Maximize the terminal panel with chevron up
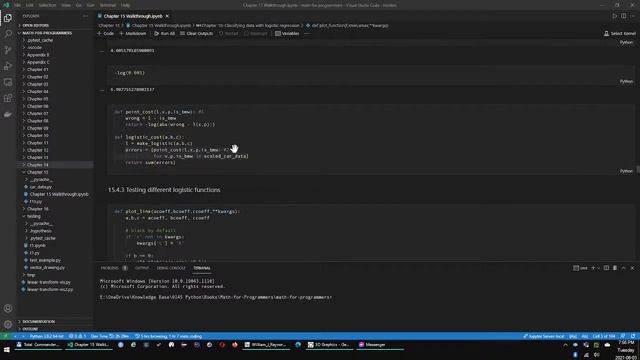 (624, 268)
